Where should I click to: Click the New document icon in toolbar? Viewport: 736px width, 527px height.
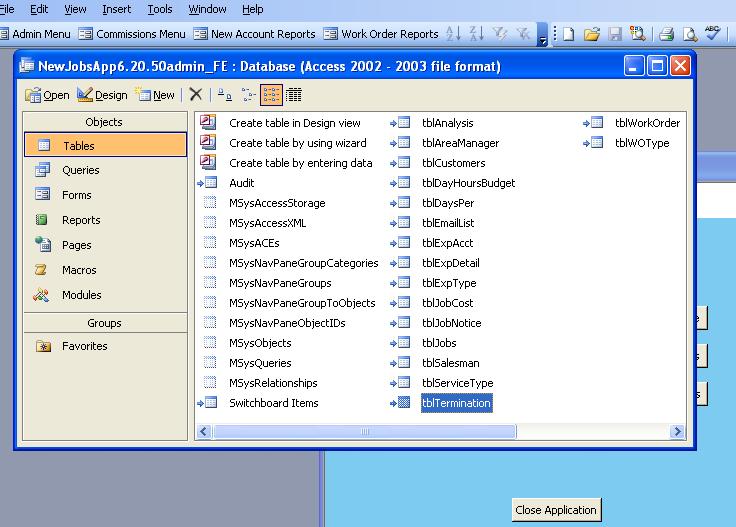coord(568,34)
